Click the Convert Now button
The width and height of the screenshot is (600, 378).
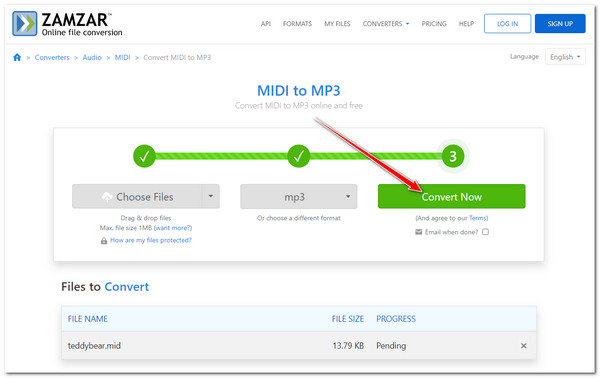[x=452, y=196]
